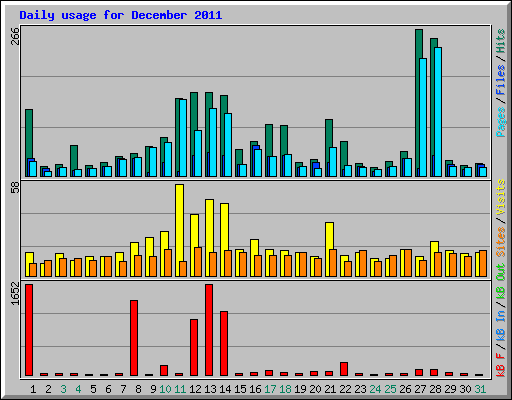Click the x-axis day label '13'
Screen dimensions: 512x400
(x=210, y=389)
